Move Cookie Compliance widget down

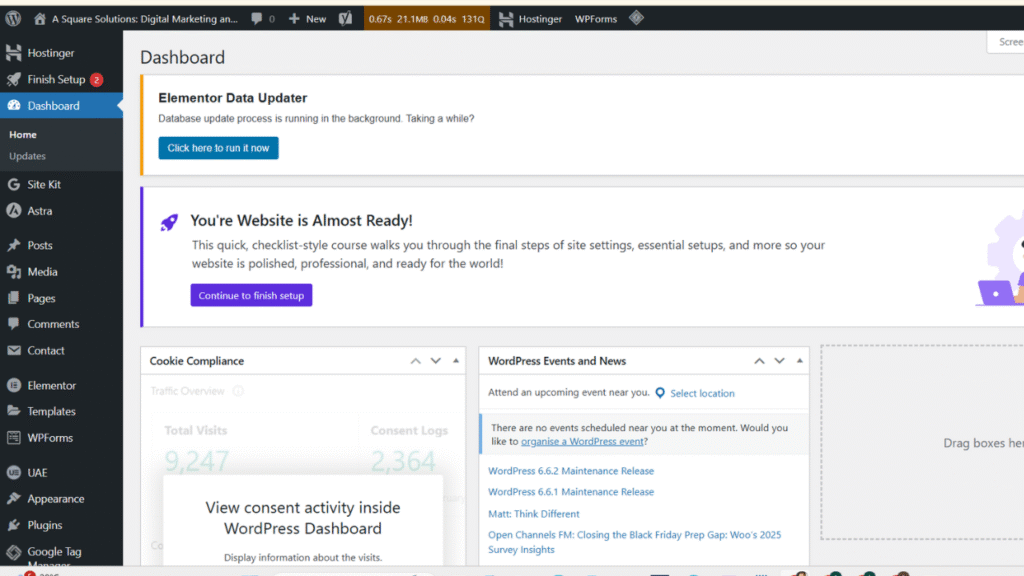(x=436, y=361)
